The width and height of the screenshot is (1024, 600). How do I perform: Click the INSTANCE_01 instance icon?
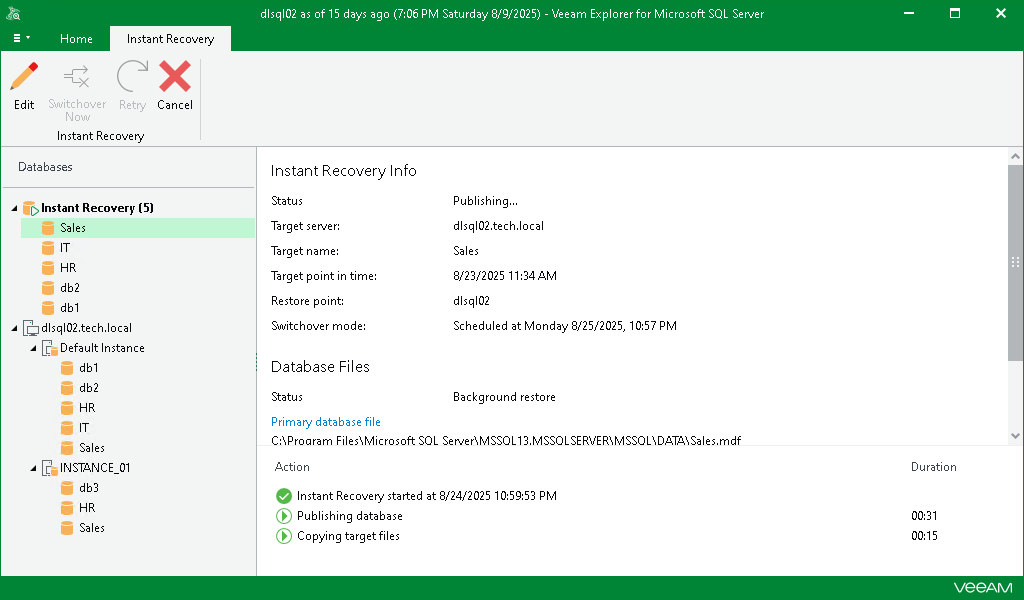(x=48, y=468)
